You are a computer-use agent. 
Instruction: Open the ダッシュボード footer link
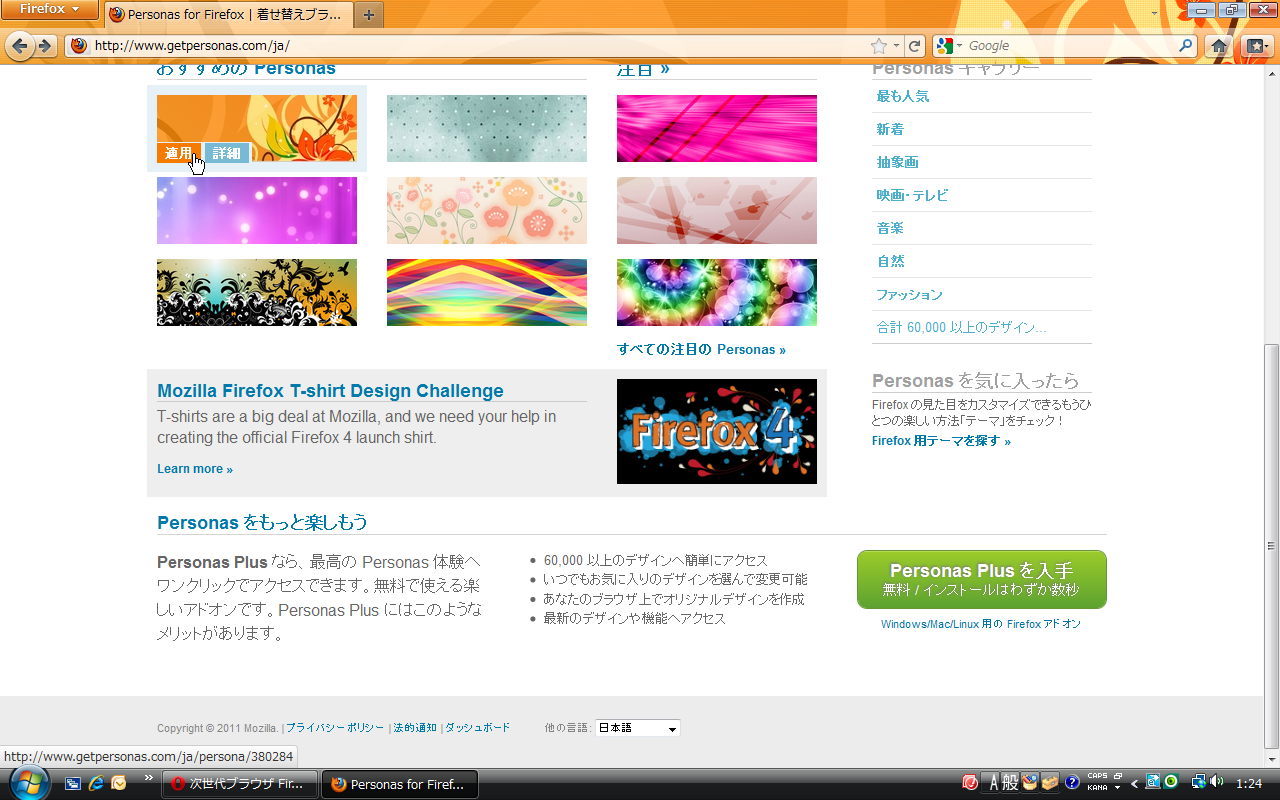coord(477,728)
